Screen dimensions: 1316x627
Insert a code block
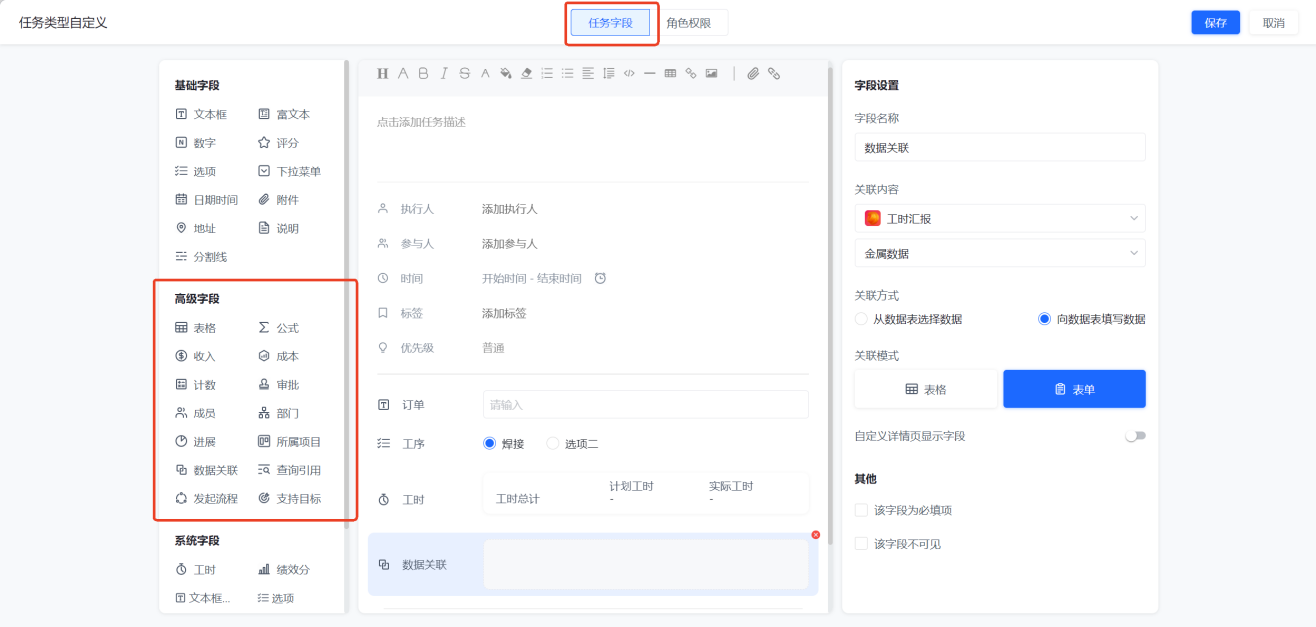(x=629, y=73)
